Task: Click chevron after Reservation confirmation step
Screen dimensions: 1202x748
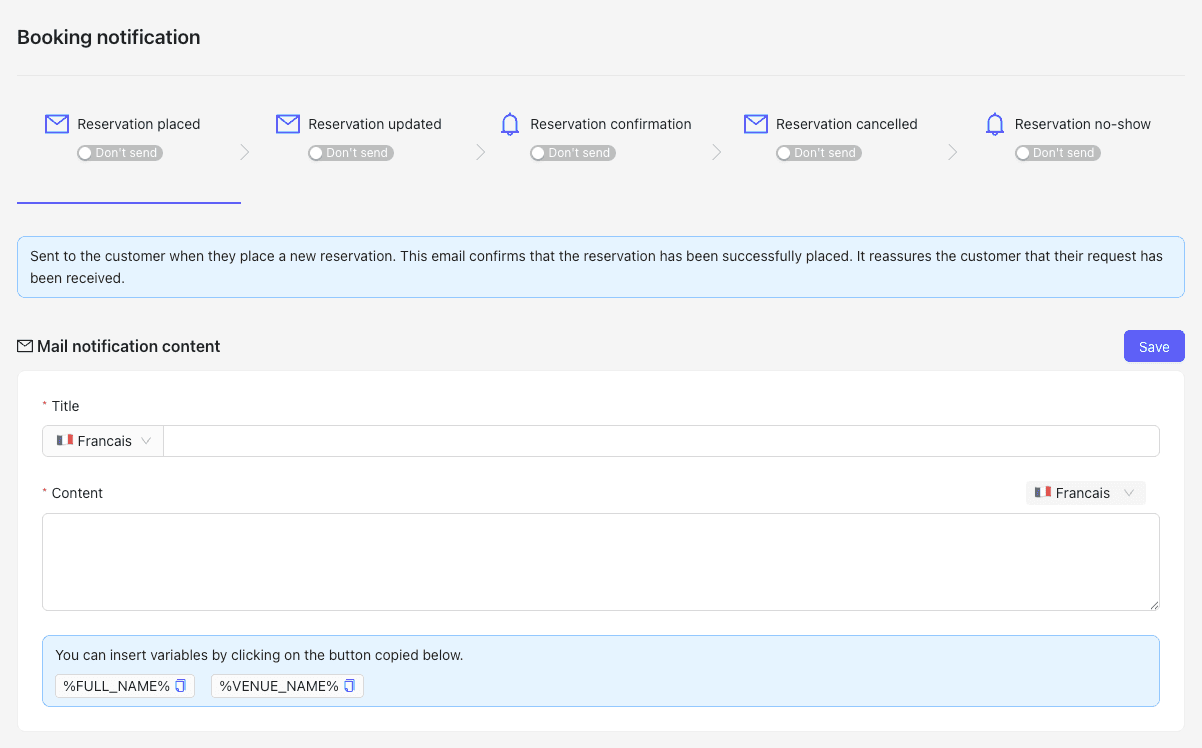Action: (x=716, y=152)
